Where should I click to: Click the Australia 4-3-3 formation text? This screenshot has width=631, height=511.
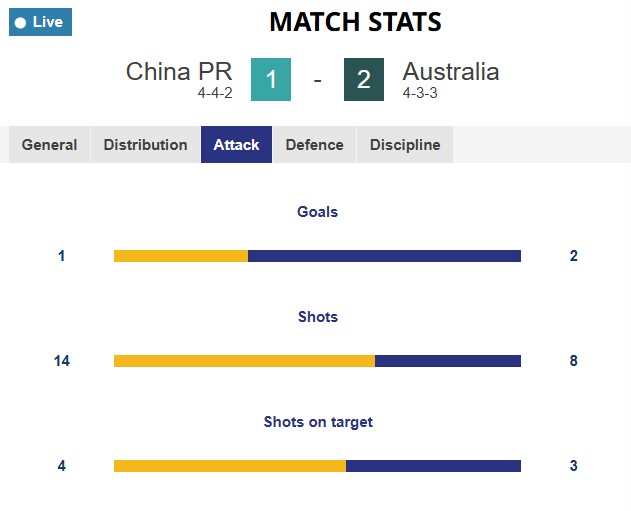(x=420, y=93)
